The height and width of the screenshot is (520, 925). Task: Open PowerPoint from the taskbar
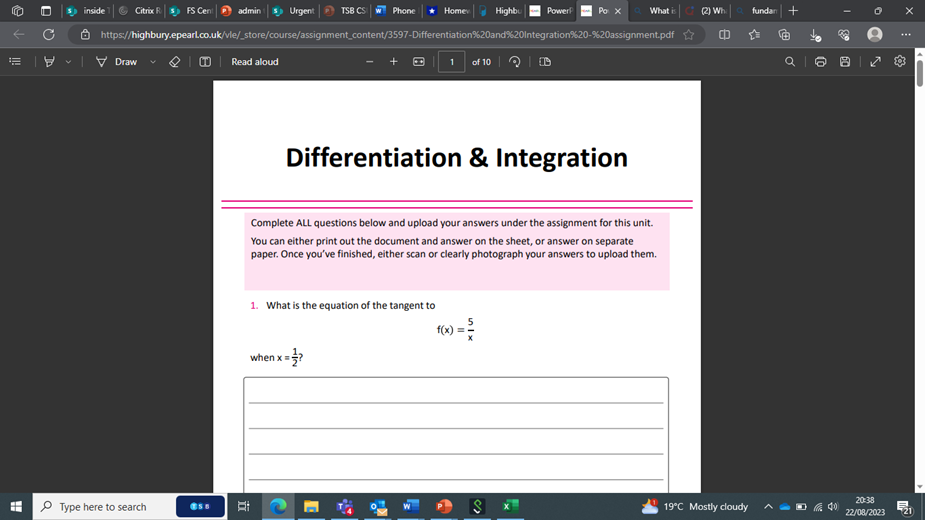(444, 506)
